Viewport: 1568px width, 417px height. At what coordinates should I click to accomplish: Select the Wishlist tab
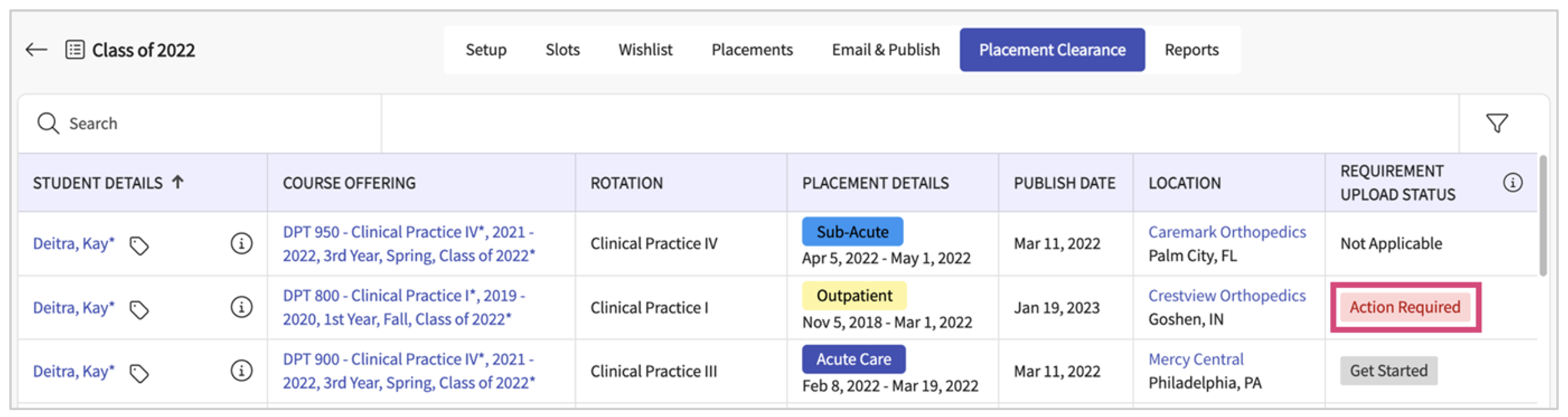point(645,50)
